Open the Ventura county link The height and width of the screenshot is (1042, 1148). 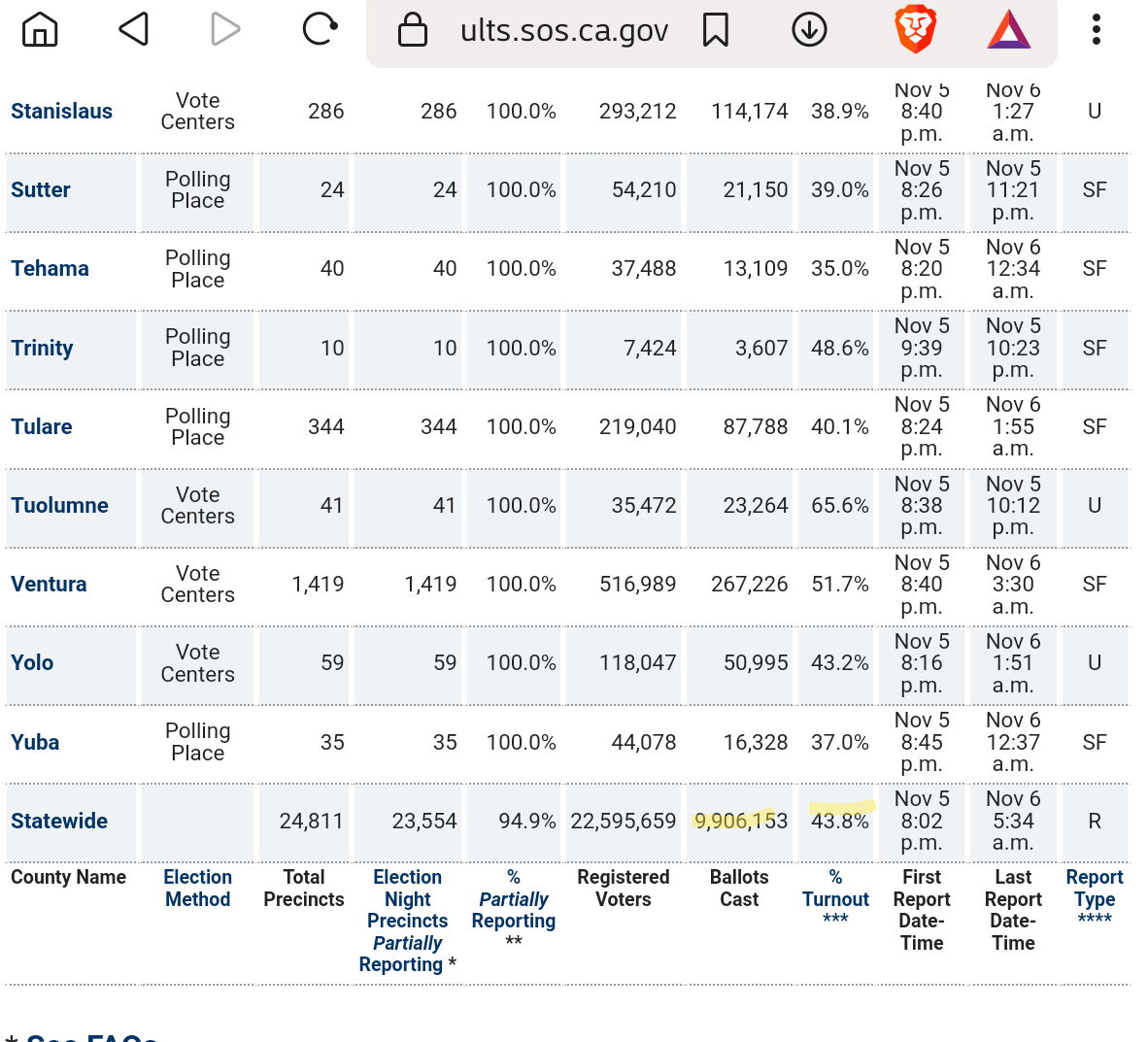point(49,584)
